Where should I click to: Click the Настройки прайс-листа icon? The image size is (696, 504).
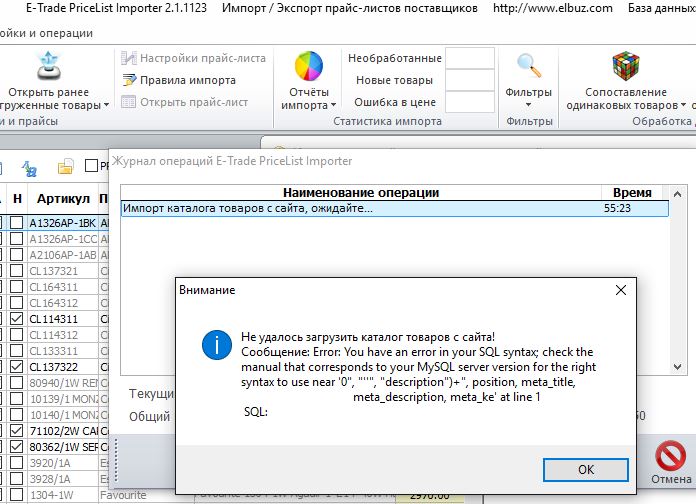[x=129, y=58]
